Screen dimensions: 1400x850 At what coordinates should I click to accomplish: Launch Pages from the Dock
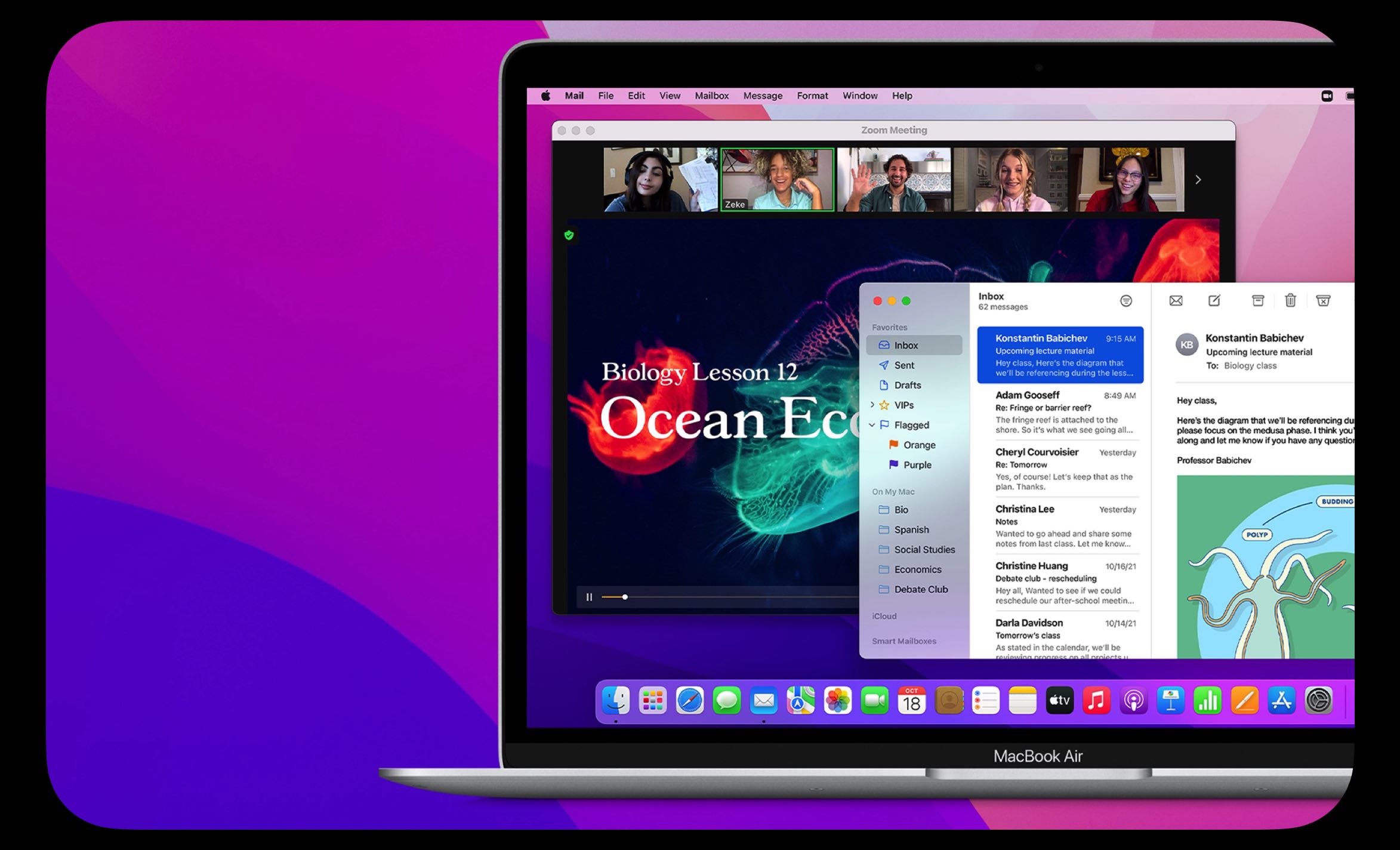[x=1245, y=701]
